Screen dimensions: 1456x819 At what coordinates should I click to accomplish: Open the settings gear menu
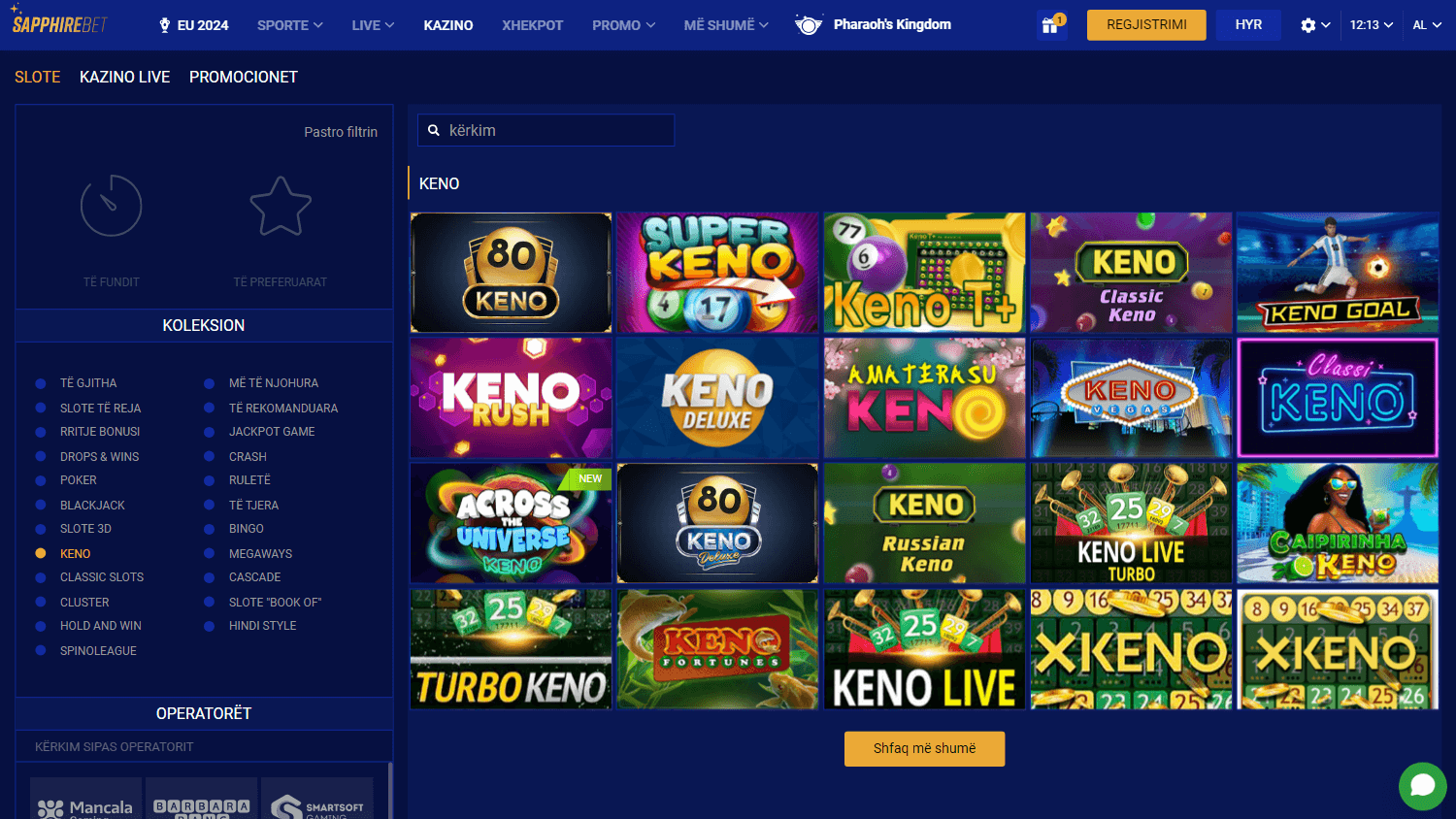pos(1315,25)
